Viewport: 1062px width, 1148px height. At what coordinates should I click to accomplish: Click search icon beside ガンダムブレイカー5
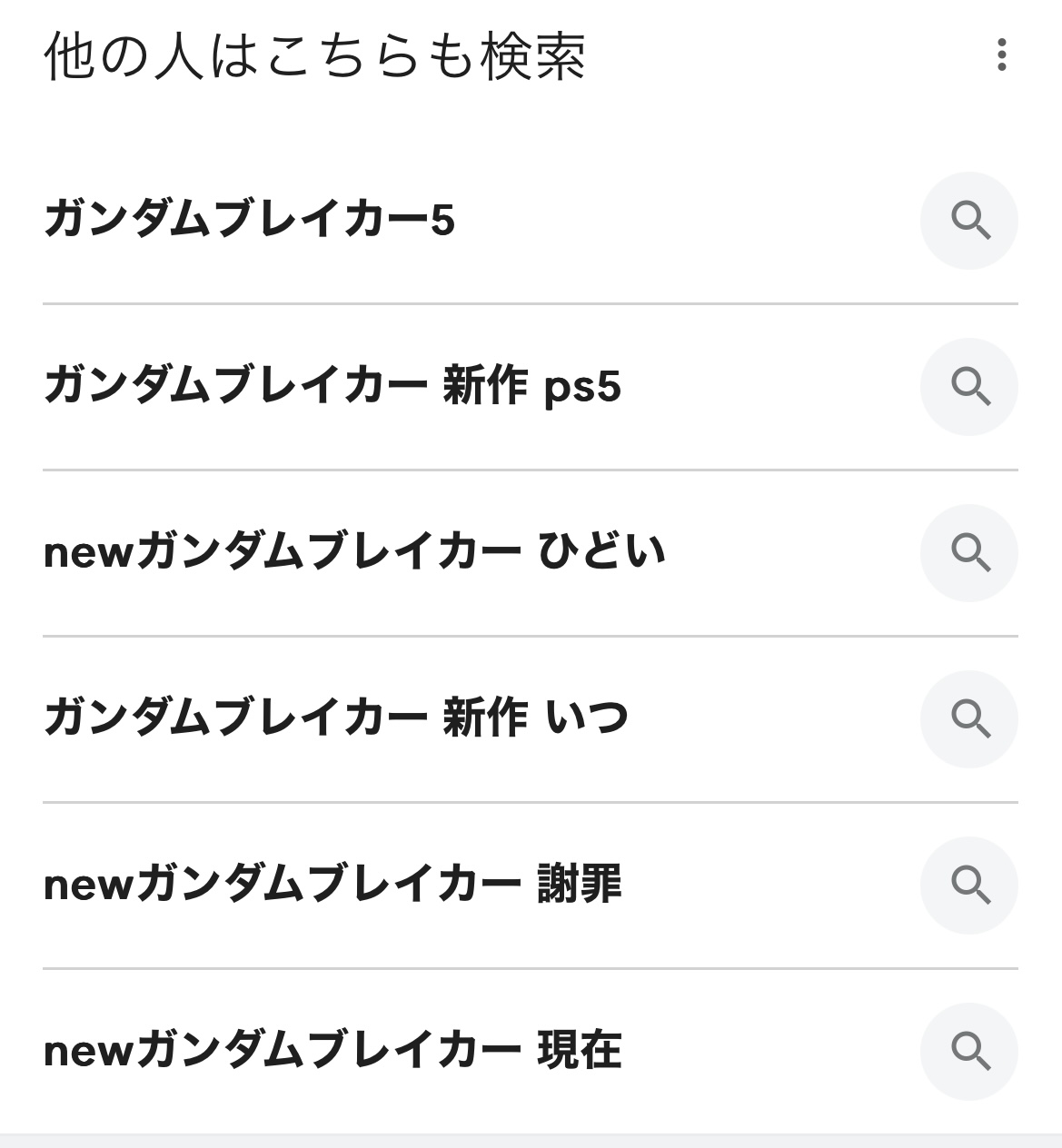[x=968, y=221]
